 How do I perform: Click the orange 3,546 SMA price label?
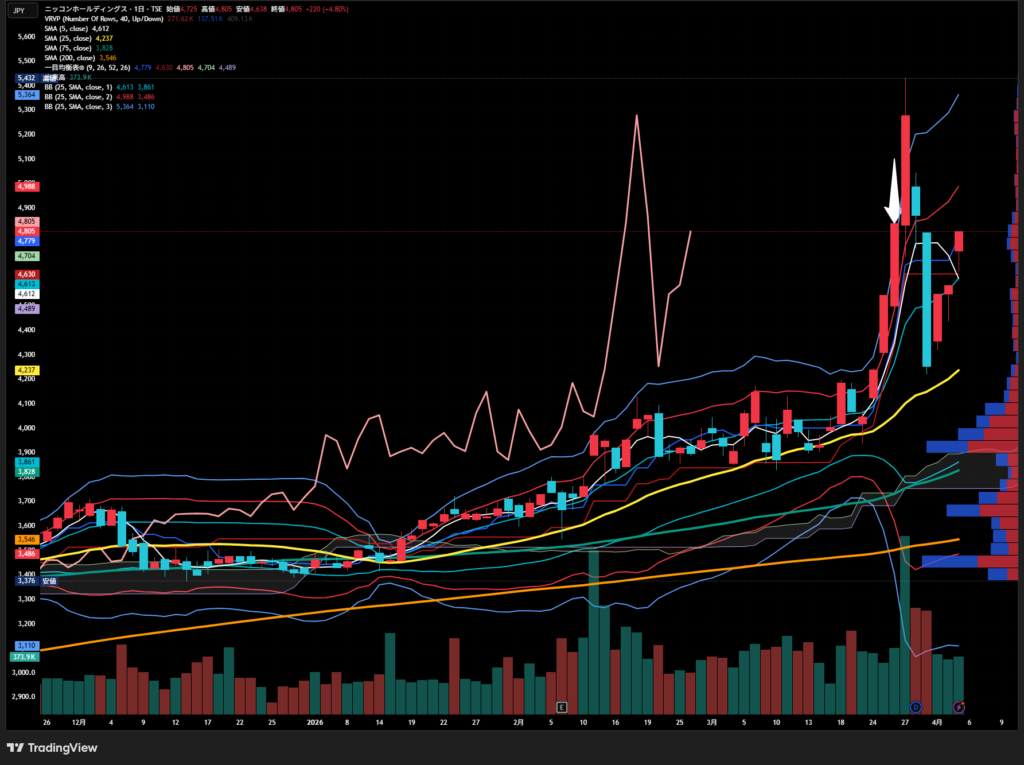pyautogui.click(x=26, y=539)
